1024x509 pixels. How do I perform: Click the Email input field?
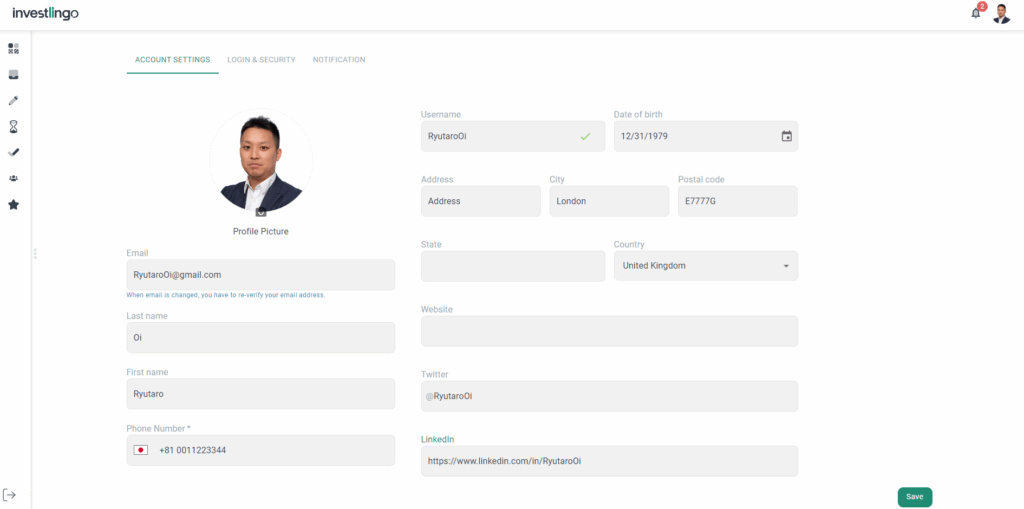261,274
